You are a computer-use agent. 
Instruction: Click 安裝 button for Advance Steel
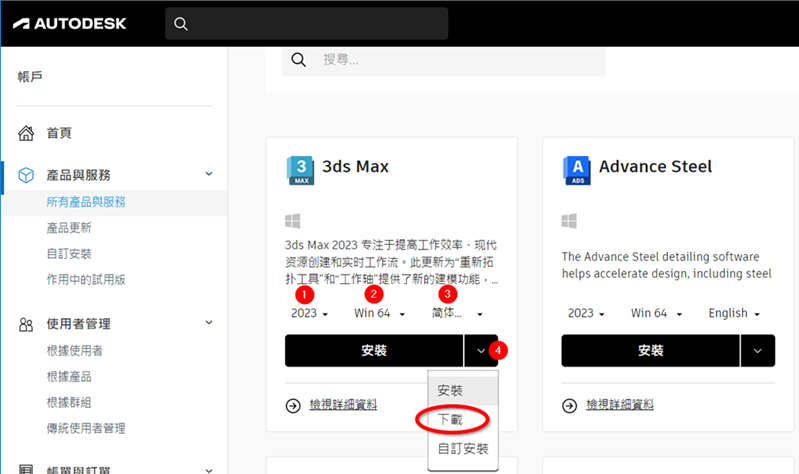point(650,351)
